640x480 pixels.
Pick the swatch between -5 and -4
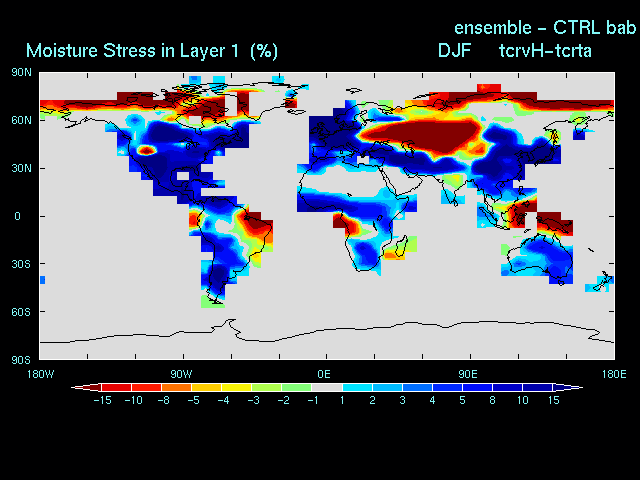(207, 387)
